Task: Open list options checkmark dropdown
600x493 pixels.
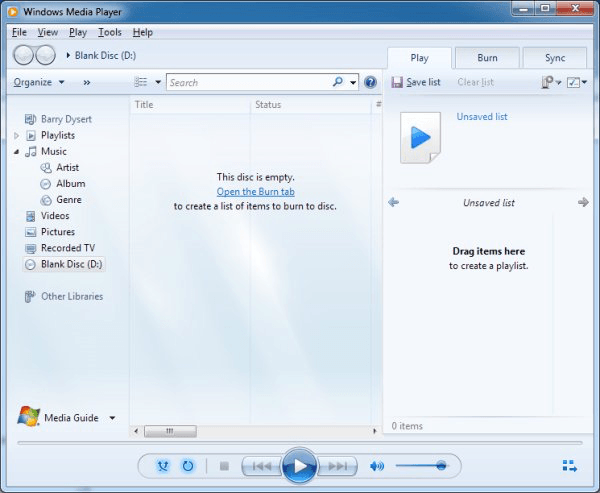Action: click(x=577, y=82)
